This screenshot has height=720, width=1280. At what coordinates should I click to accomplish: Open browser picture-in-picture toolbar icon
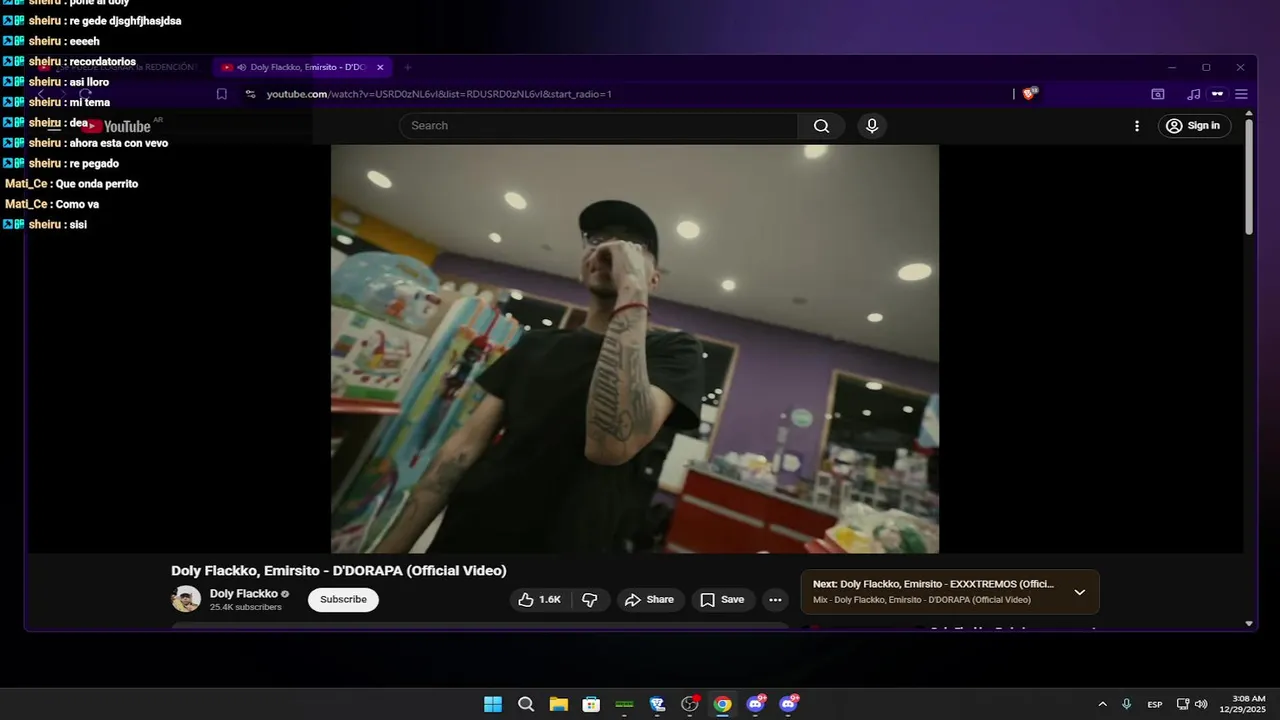[x=1158, y=94]
